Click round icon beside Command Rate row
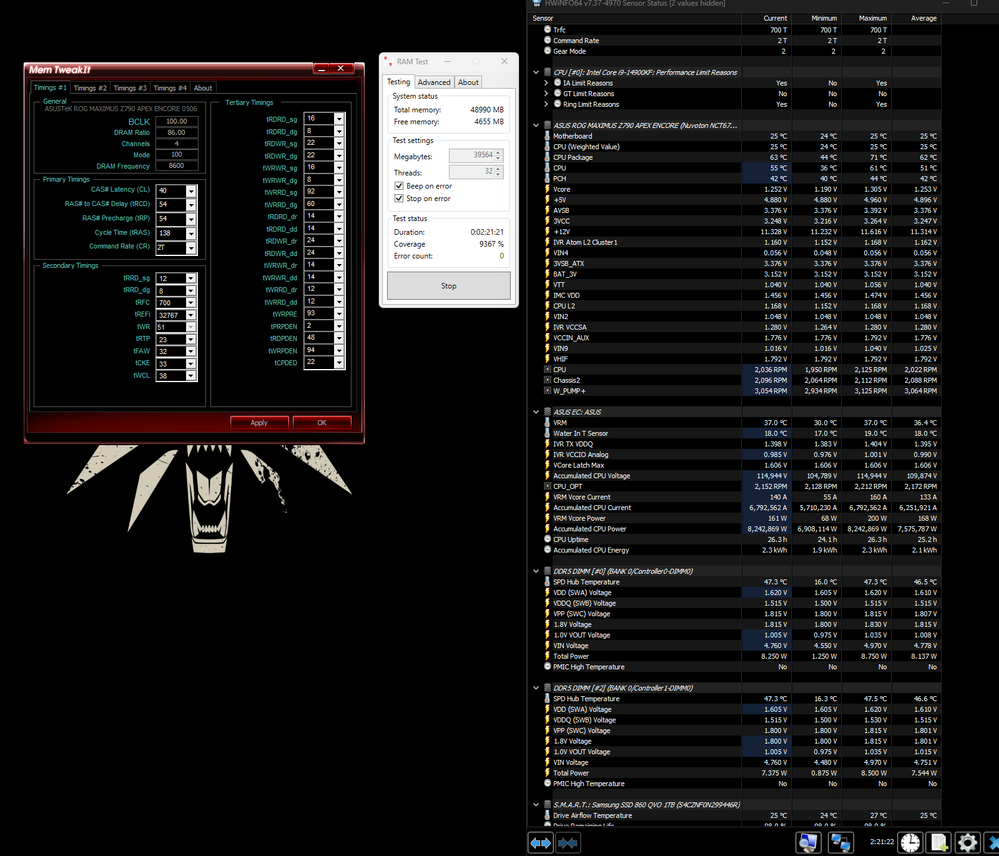The image size is (999, 856). tap(547, 40)
